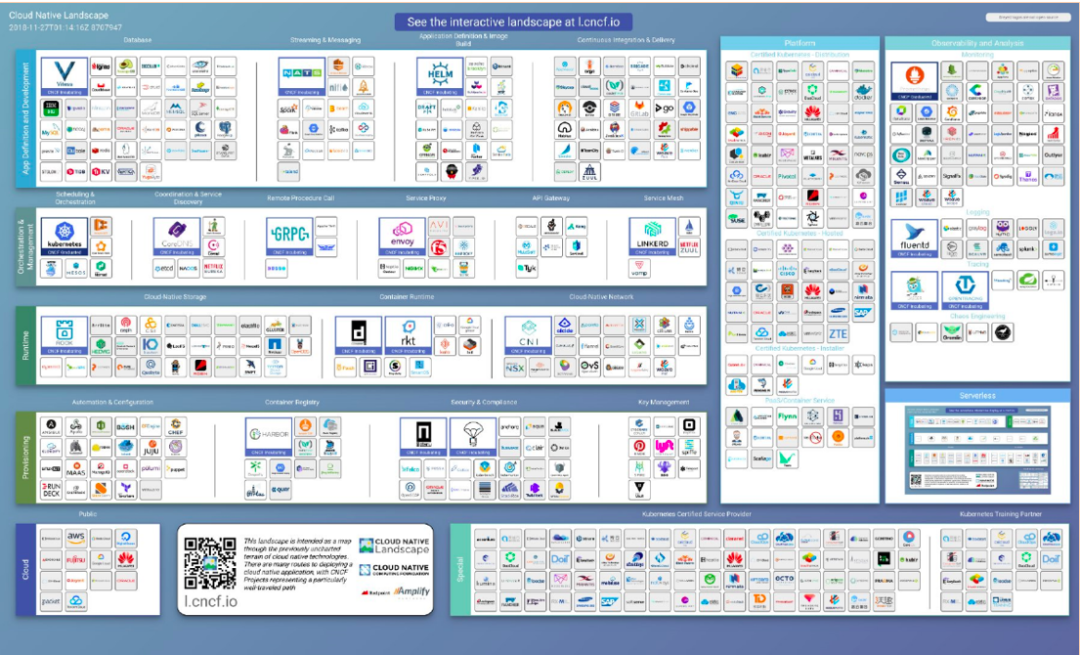Click the Splunk logo in Logging
Viewport: 1080px width, 655px height.
(x=1027, y=249)
